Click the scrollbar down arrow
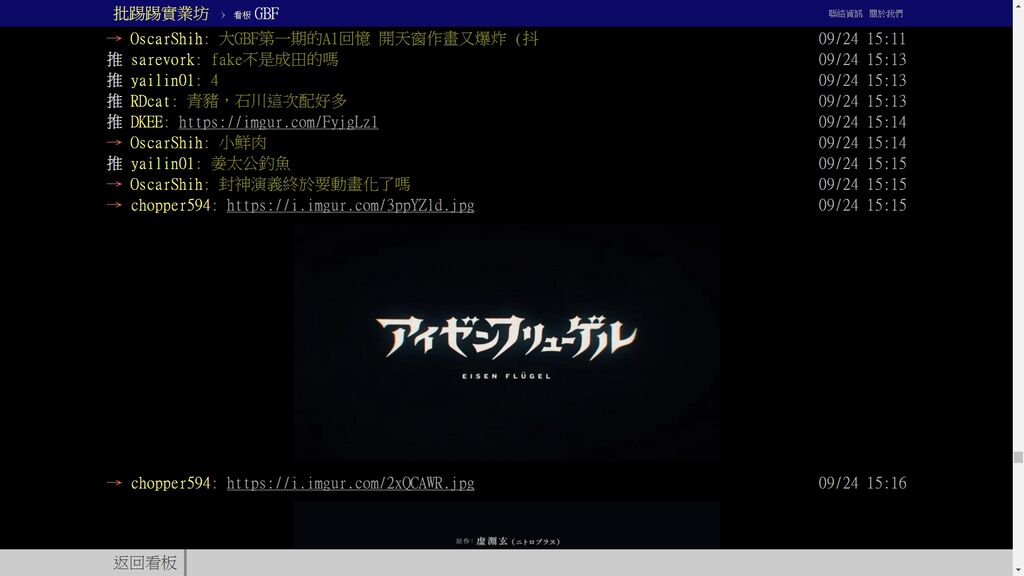The width and height of the screenshot is (1024, 576). [x=1018, y=570]
